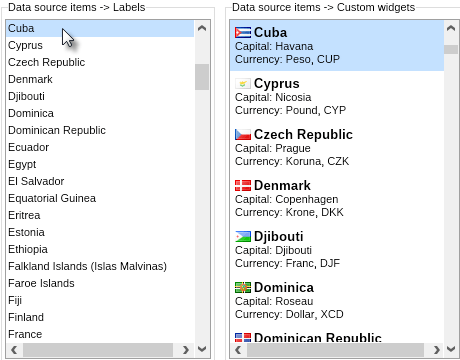Click 'Currency: Krone, DKK' text
The height and width of the screenshot is (360, 460).
[289, 212]
